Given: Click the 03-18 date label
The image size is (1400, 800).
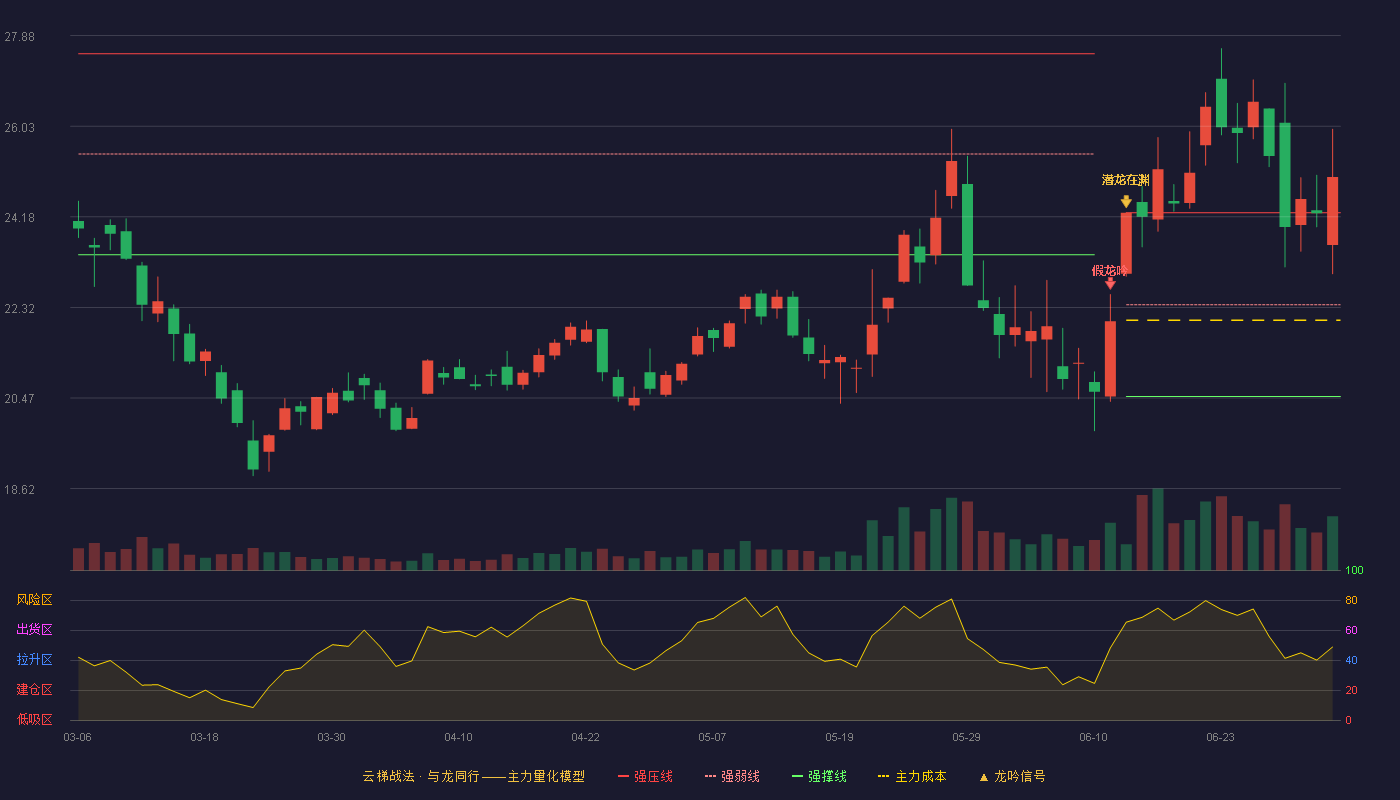Looking at the screenshot, I should point(204,737).
